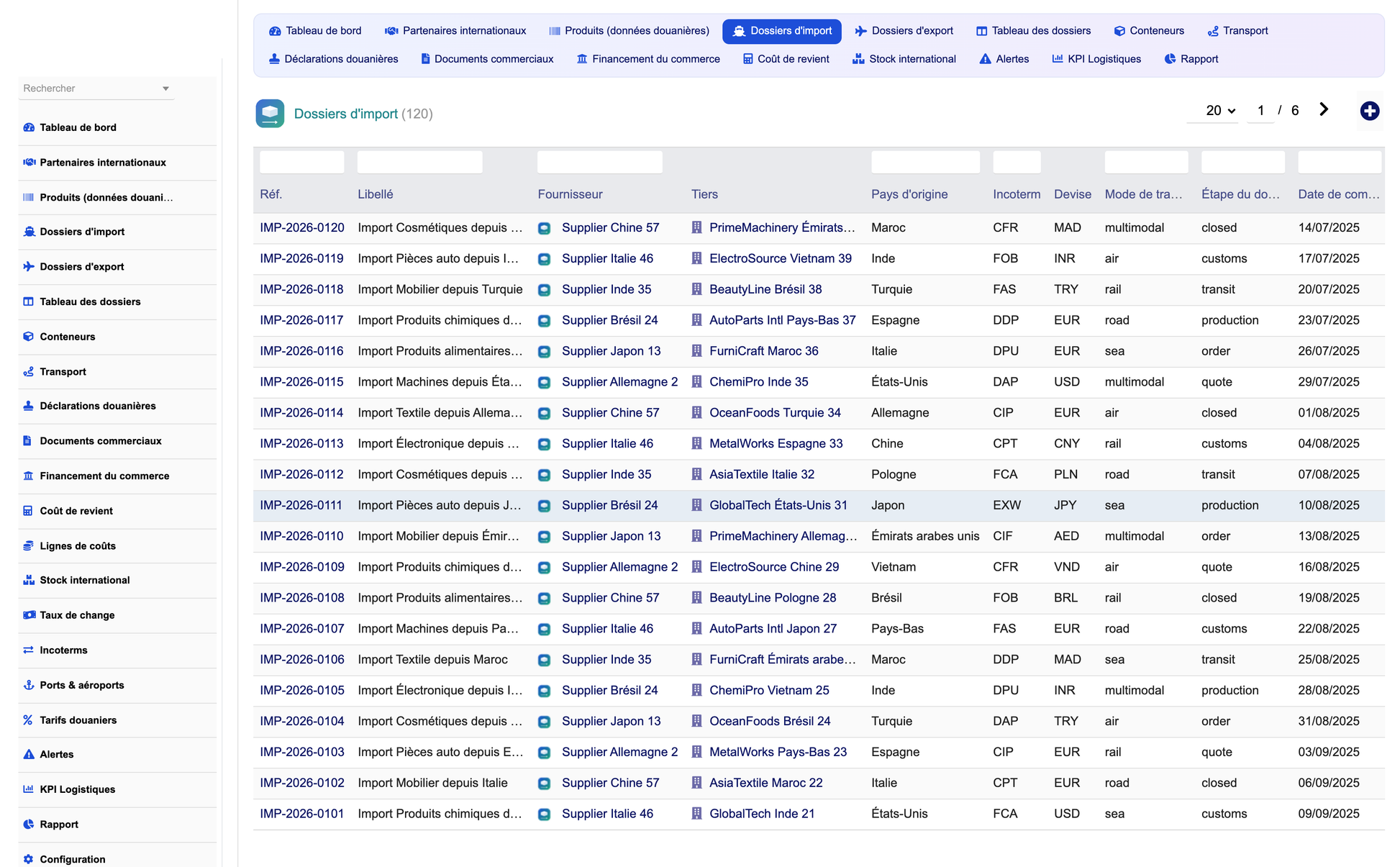
Task: Click the Financement du commerce bank icon in sidebar
Action: pos(29,476)
